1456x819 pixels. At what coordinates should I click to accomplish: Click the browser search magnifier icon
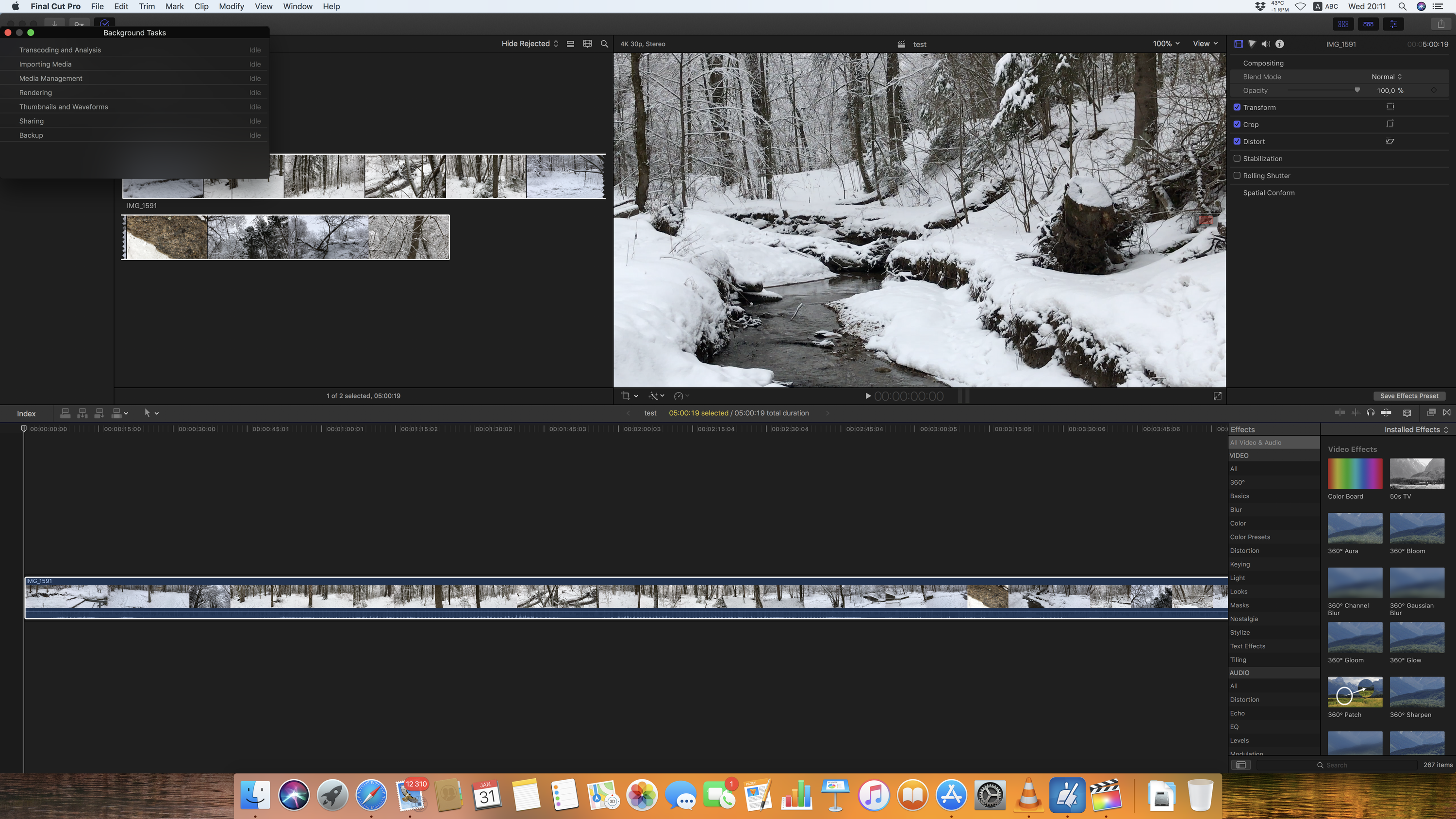coord(604,44)
